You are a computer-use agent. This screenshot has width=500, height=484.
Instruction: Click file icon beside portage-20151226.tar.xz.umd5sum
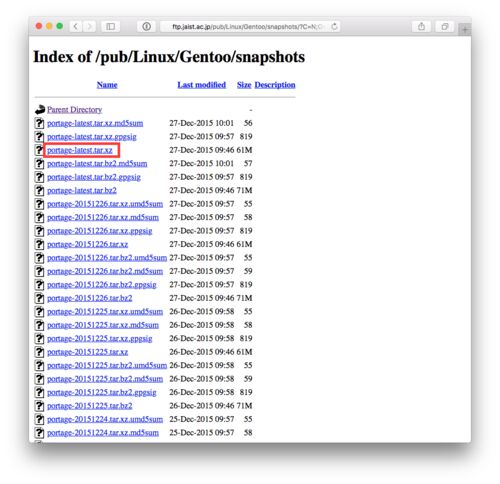[x=39, y=204]
